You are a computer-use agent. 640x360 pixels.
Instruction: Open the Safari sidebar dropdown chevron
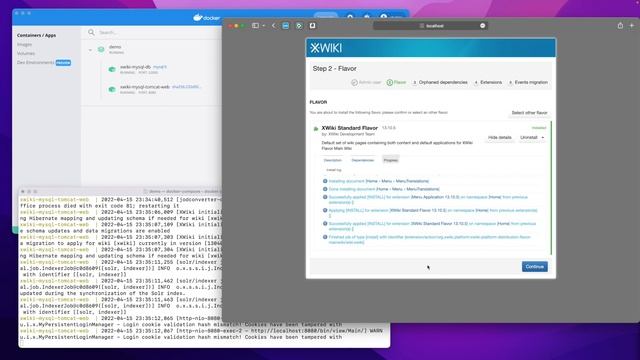[264, 25]
